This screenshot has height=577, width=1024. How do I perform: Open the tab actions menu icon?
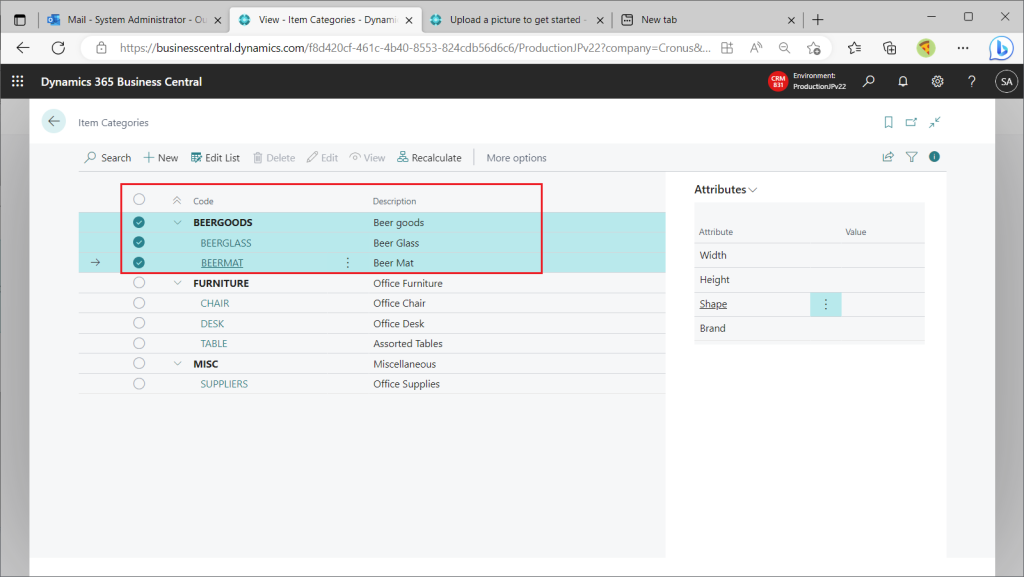tap(20, 20)
